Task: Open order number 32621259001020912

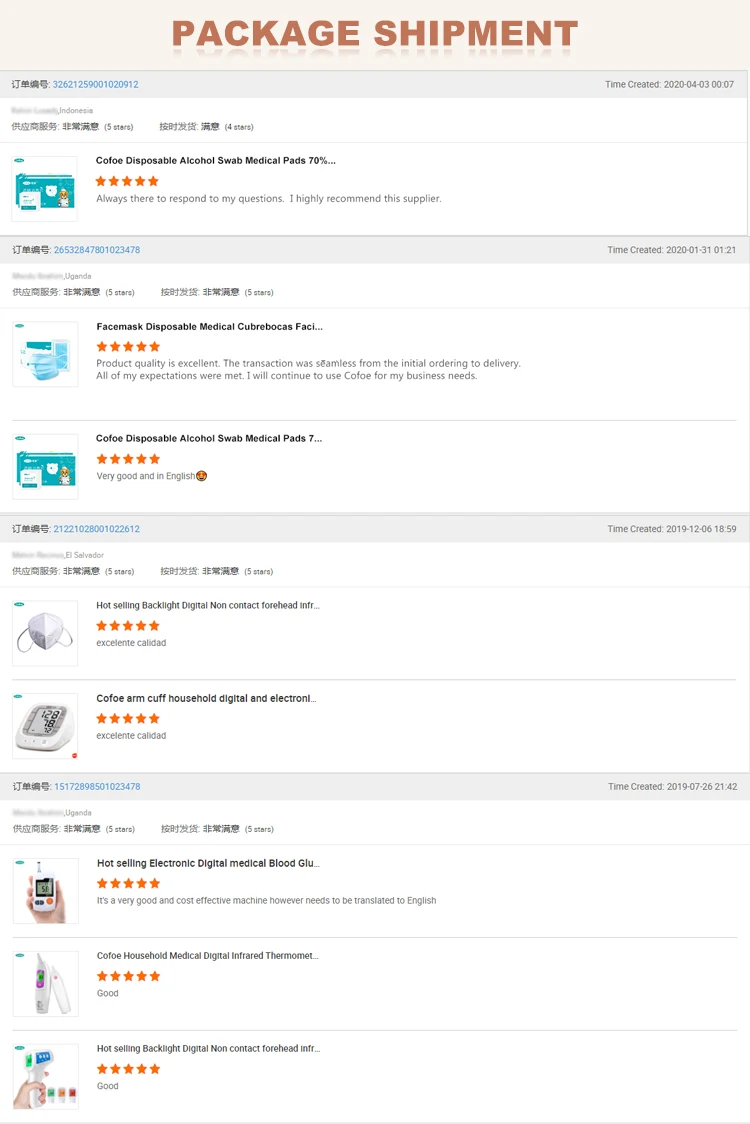Action: (x=95, y=85)
